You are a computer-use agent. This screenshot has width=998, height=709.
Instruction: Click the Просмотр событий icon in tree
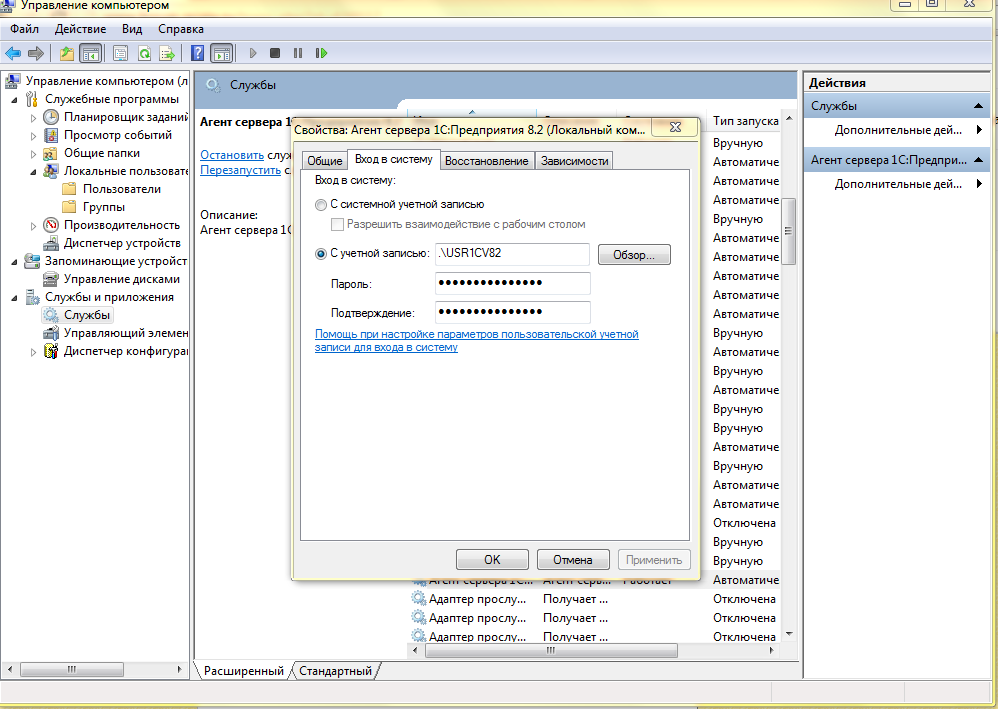pyautogui.click(x=51, y=135)
